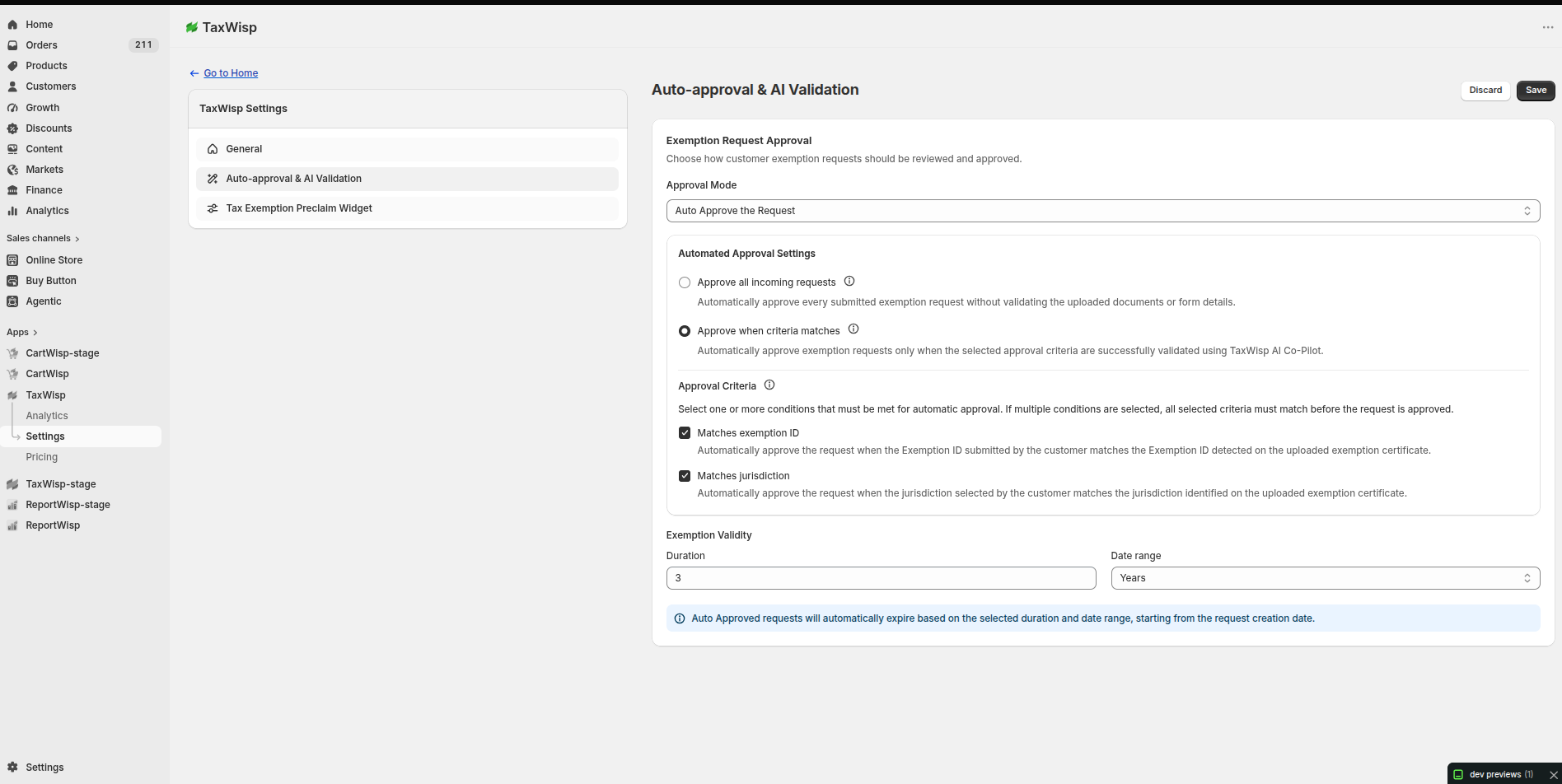The height and width of the screenshot is (784, 1562).
Task: Open the dev previews panel
Action: click(x=1494, y=775)
